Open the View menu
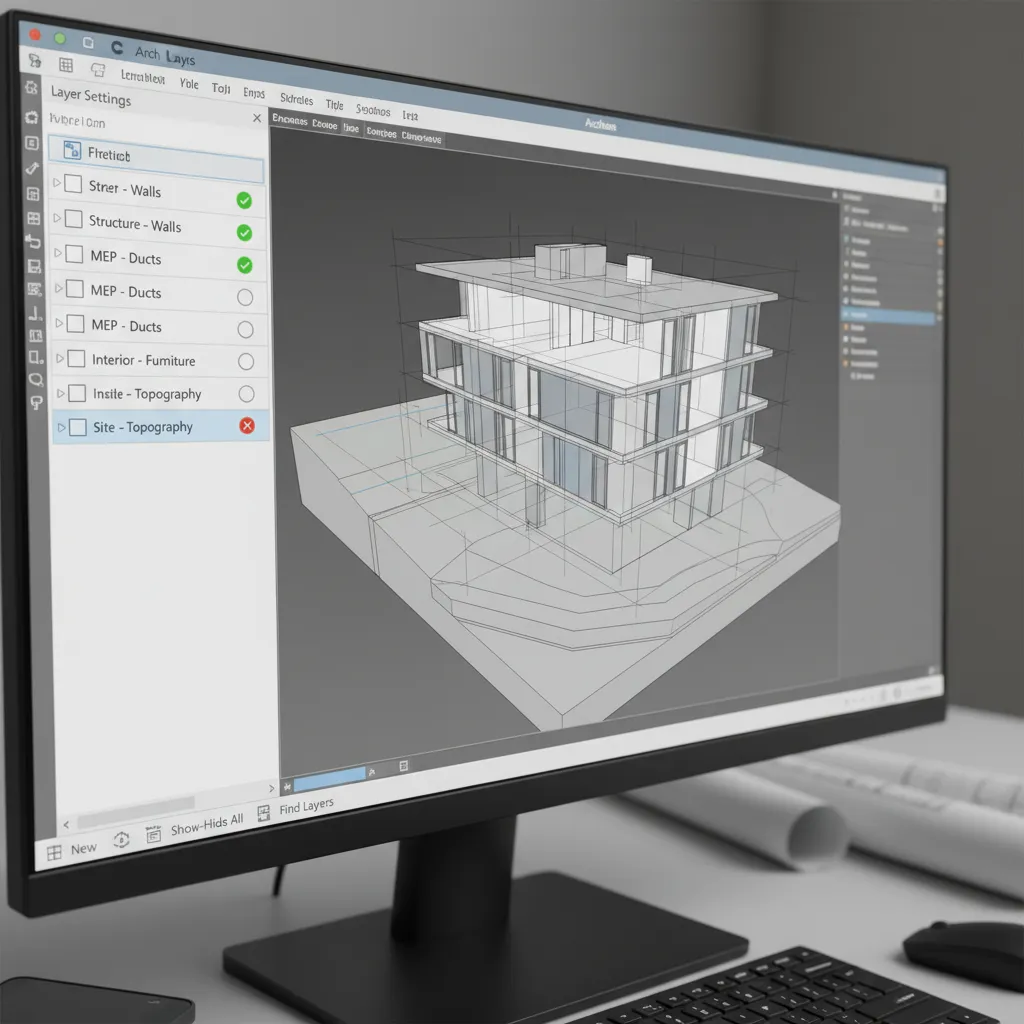The height and width of the screenshot is (1024, 1024). (x=189, y=84)
